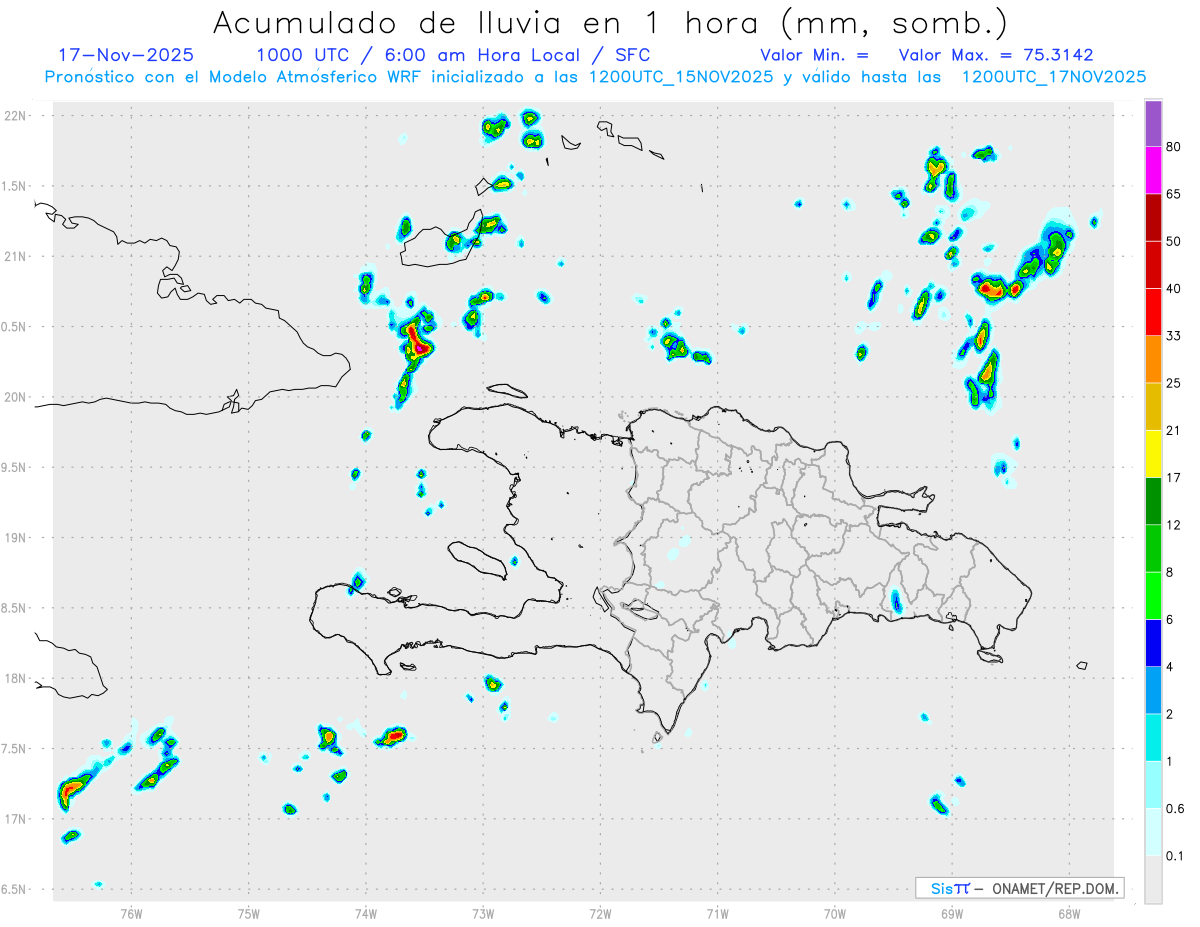Select the bright green 6–8 colorbar segment

(x=1153, y=595)
